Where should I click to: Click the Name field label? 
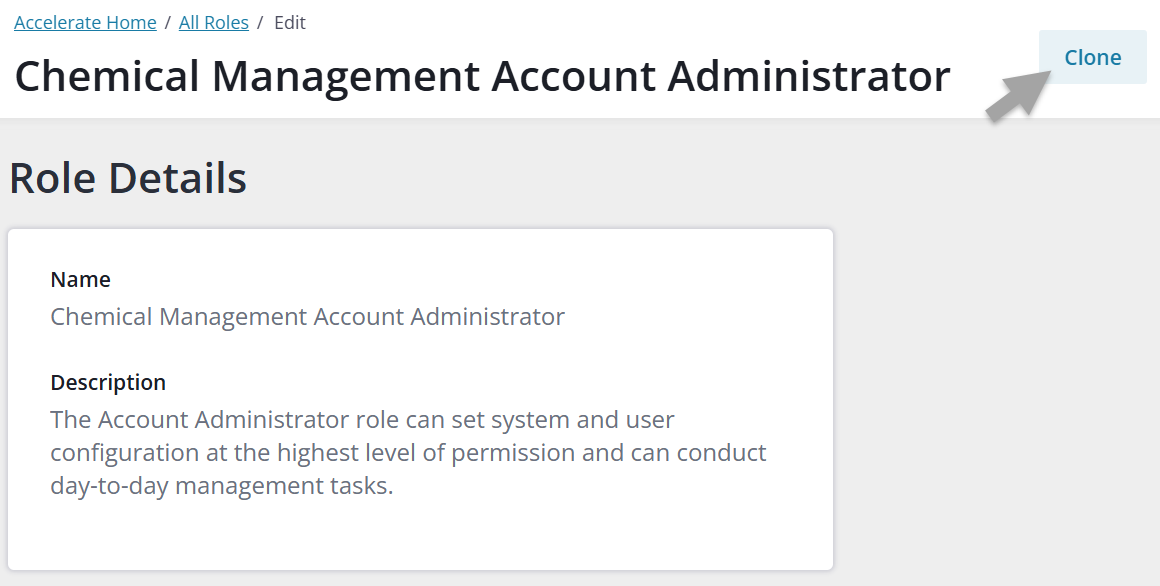(80, 279)
